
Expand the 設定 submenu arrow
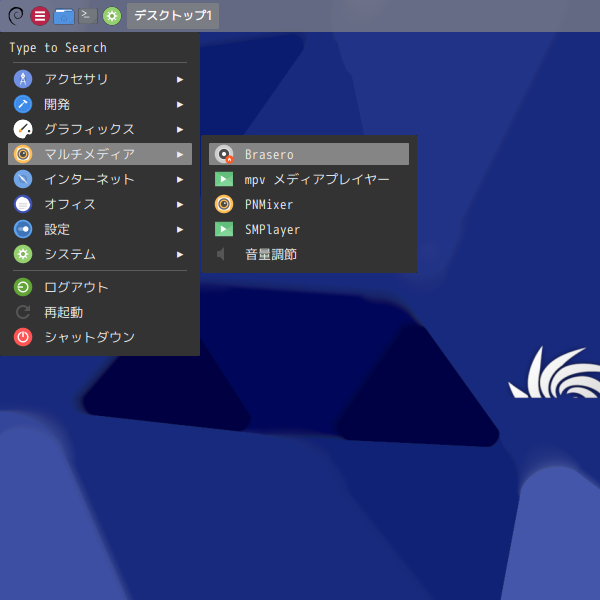(x=180, y=230)
